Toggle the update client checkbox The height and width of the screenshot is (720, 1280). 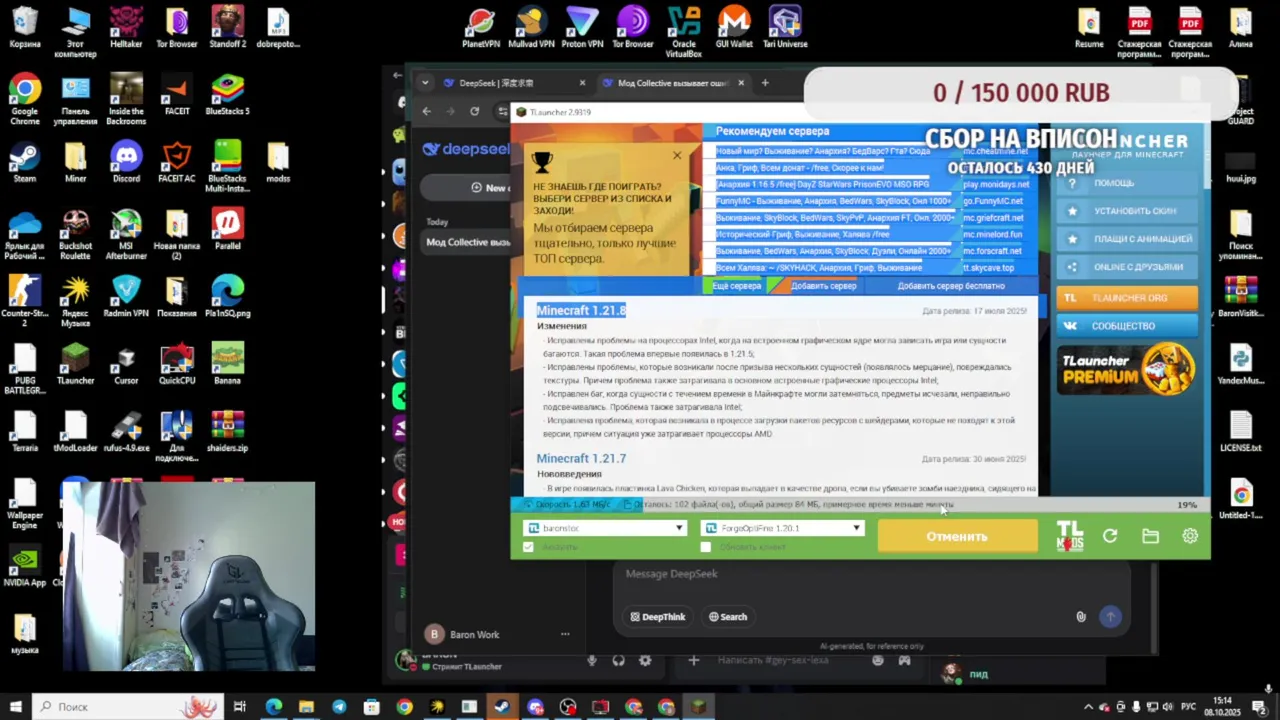[x=706, y=547]
